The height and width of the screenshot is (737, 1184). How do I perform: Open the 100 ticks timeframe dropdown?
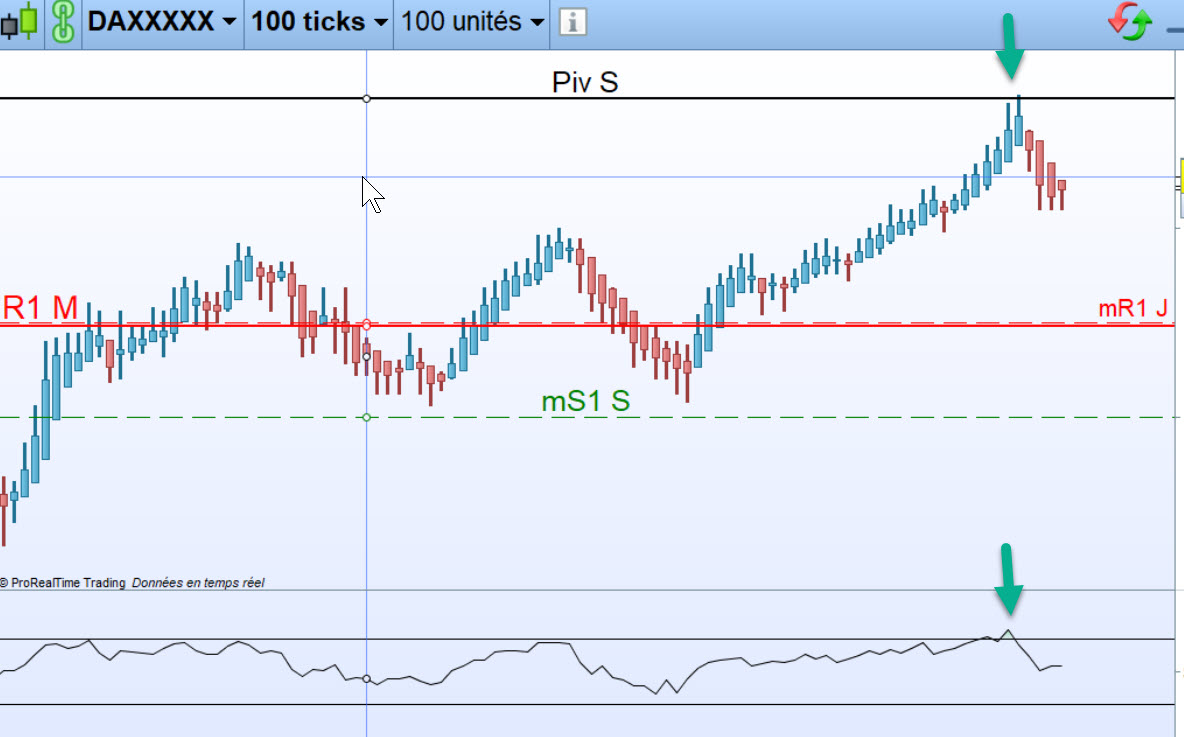319,22
